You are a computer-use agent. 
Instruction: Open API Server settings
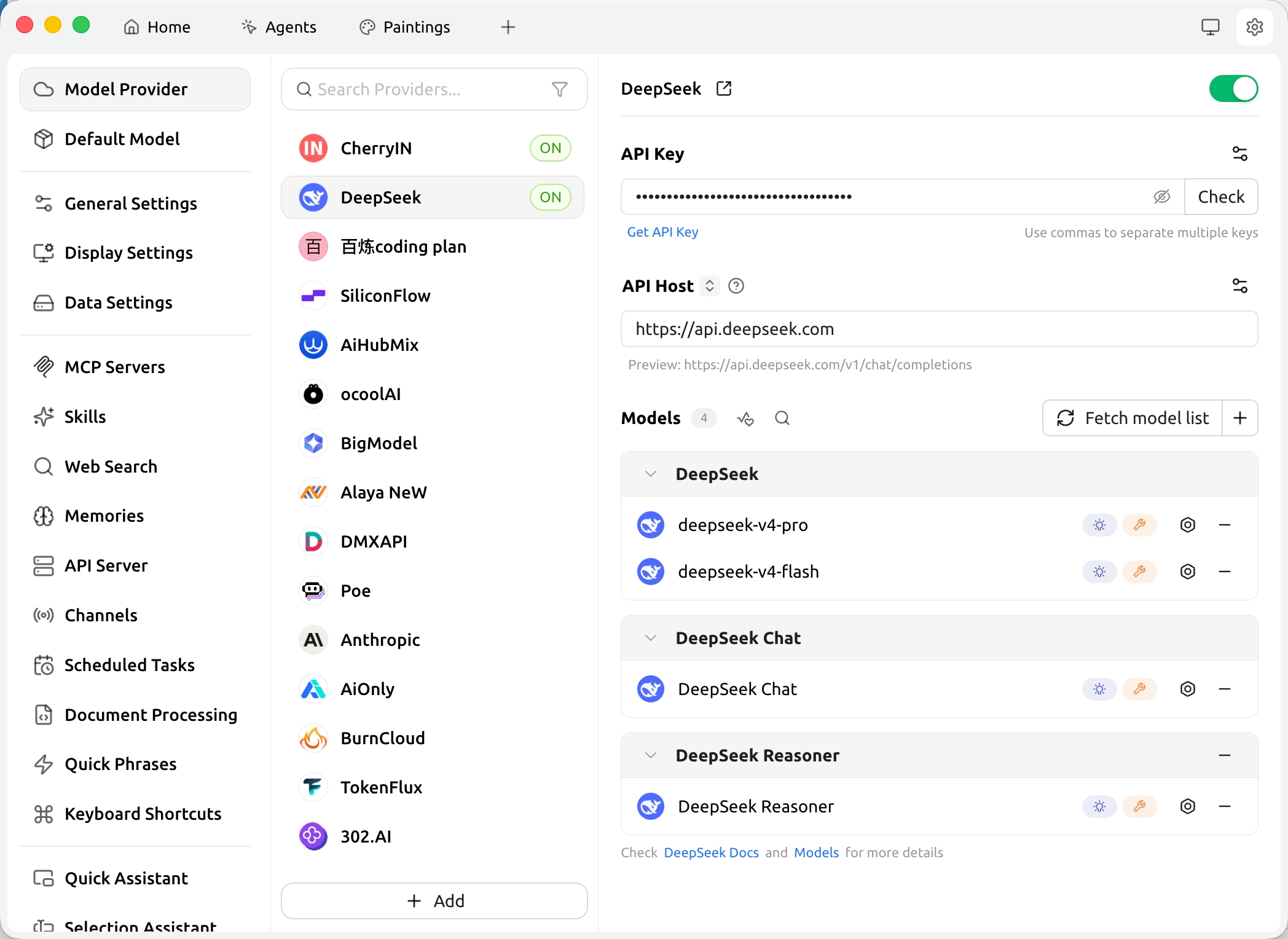tap(135, 565)
